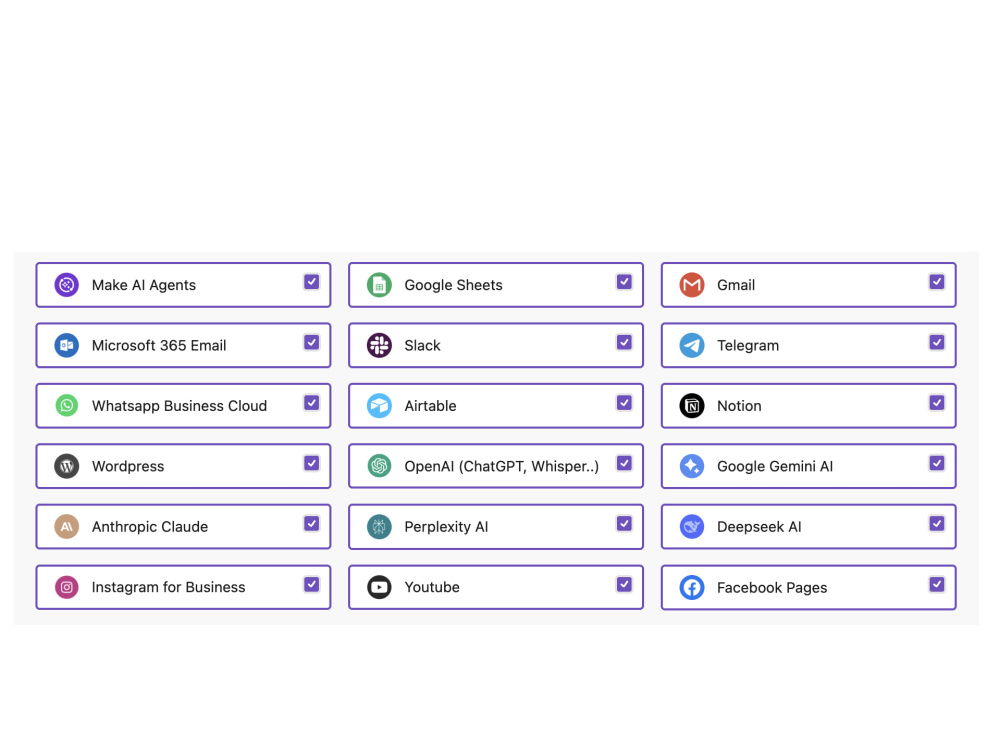
Task: Click the Perplexity AI logo icon
Action: [379, 526]
